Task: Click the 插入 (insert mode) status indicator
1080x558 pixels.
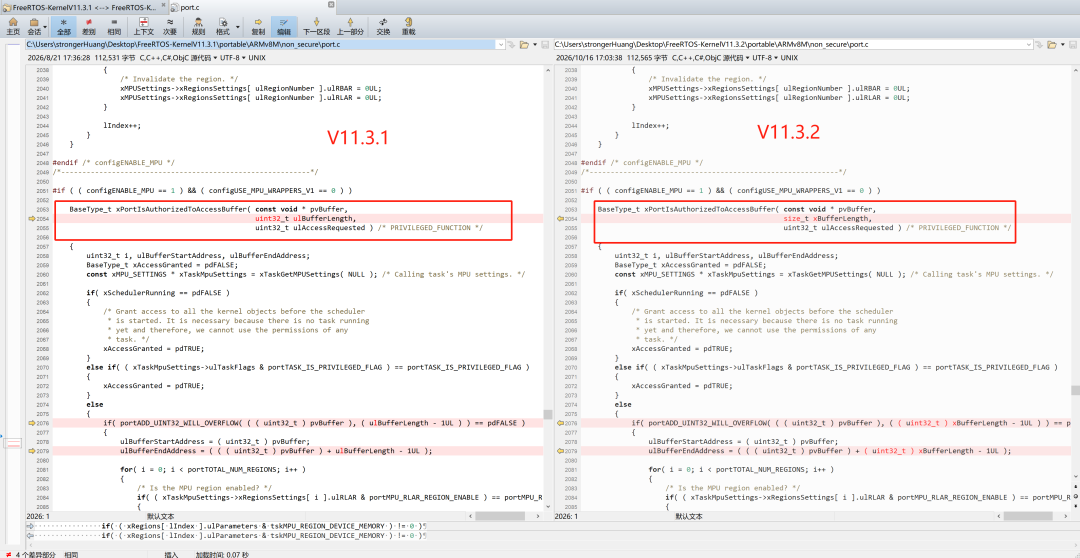Action: coord(172,554)
